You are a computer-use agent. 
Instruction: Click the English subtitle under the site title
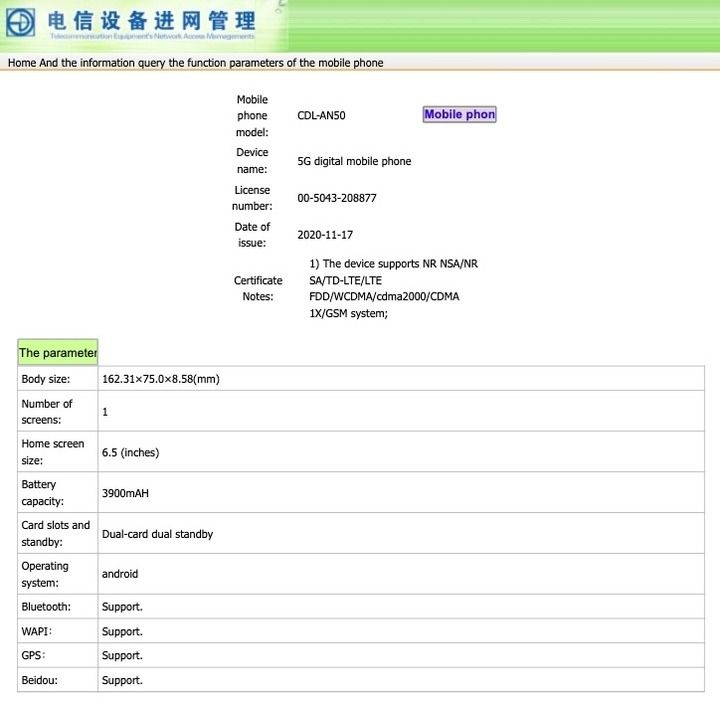point(152,37)
